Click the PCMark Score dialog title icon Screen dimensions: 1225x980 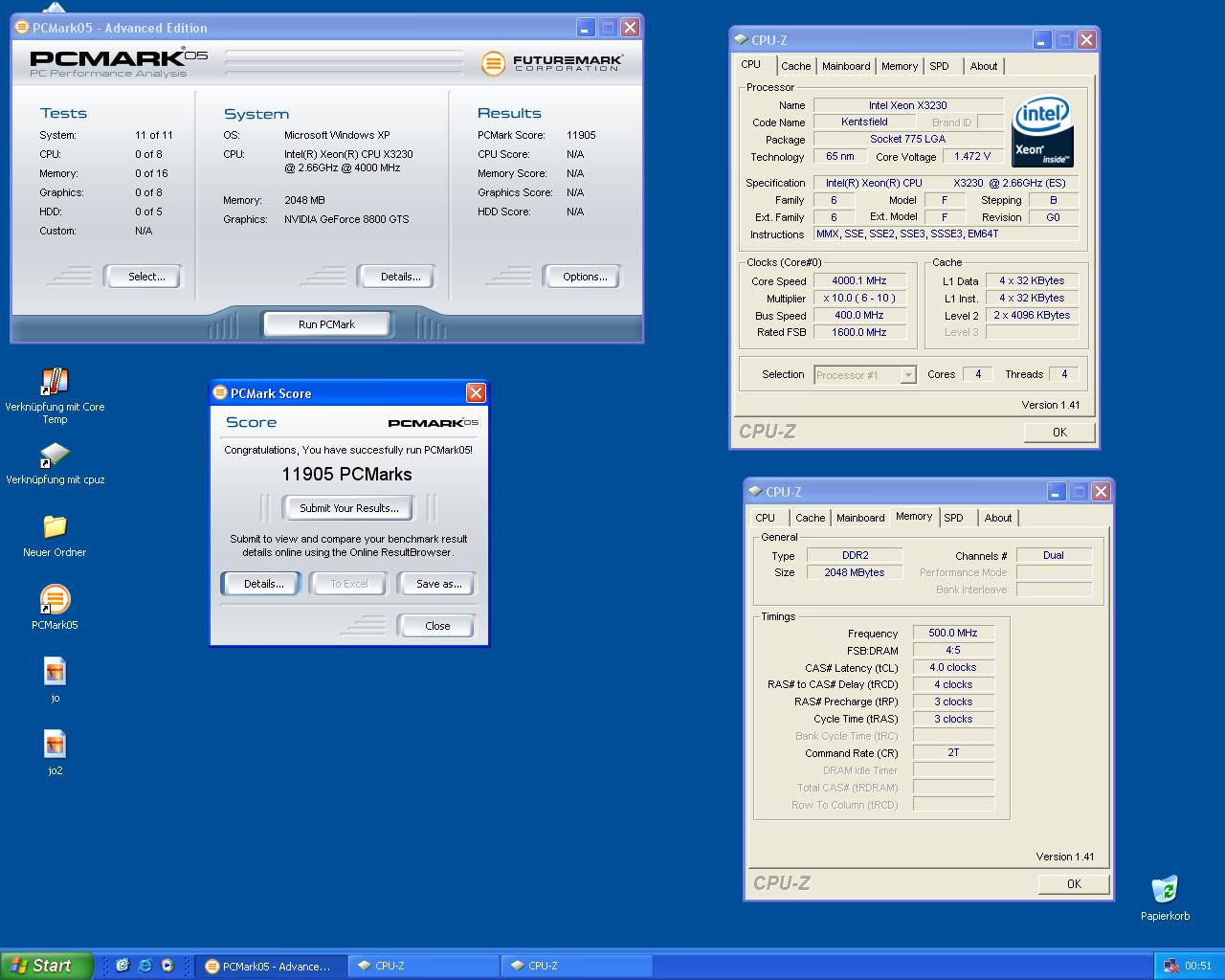(x=220, y=392)
